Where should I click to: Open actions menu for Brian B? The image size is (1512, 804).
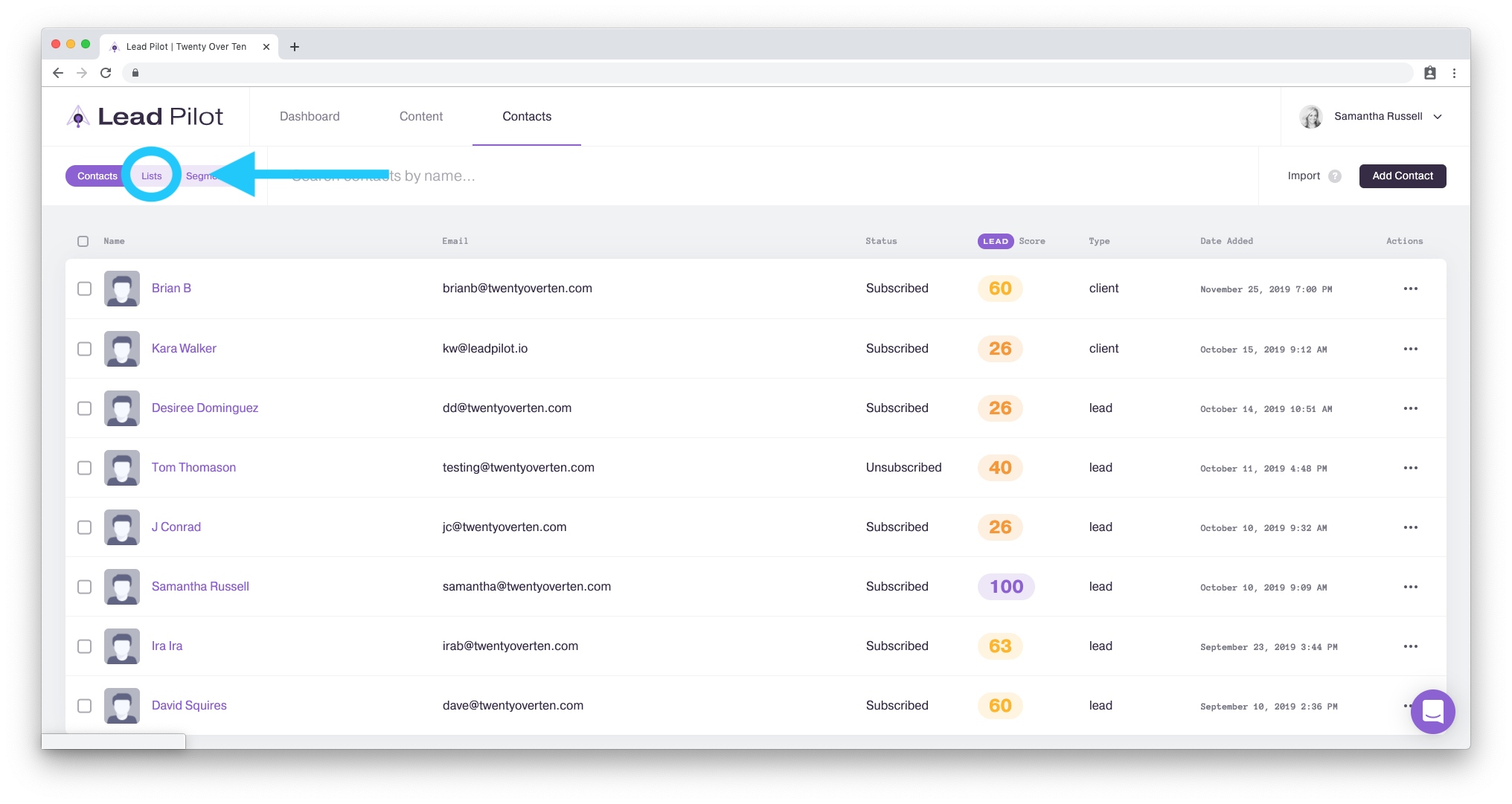tap(1410, 289)
